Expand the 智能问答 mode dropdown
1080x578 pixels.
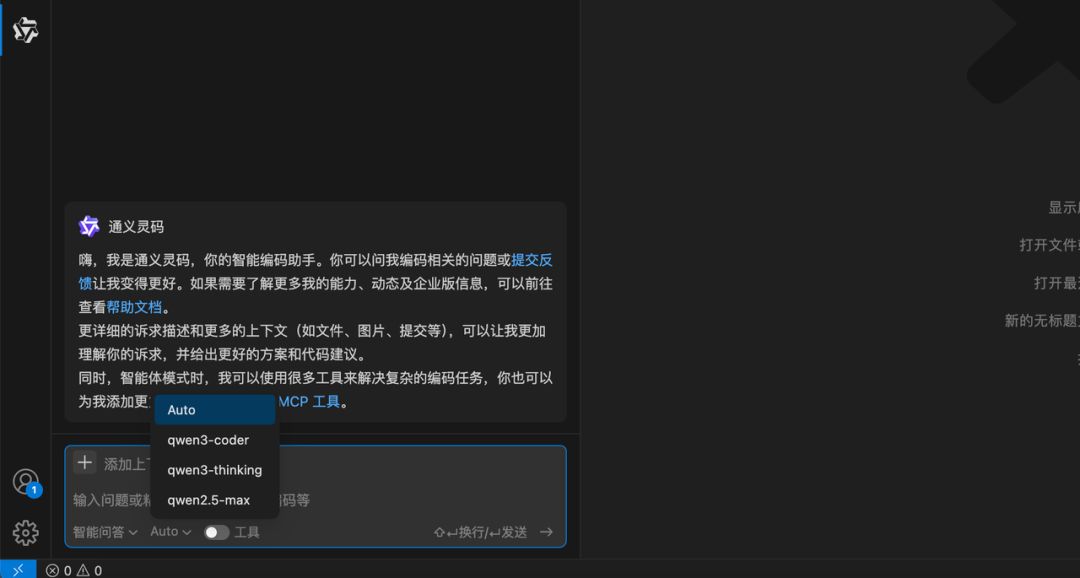click(x=105, y=532)
